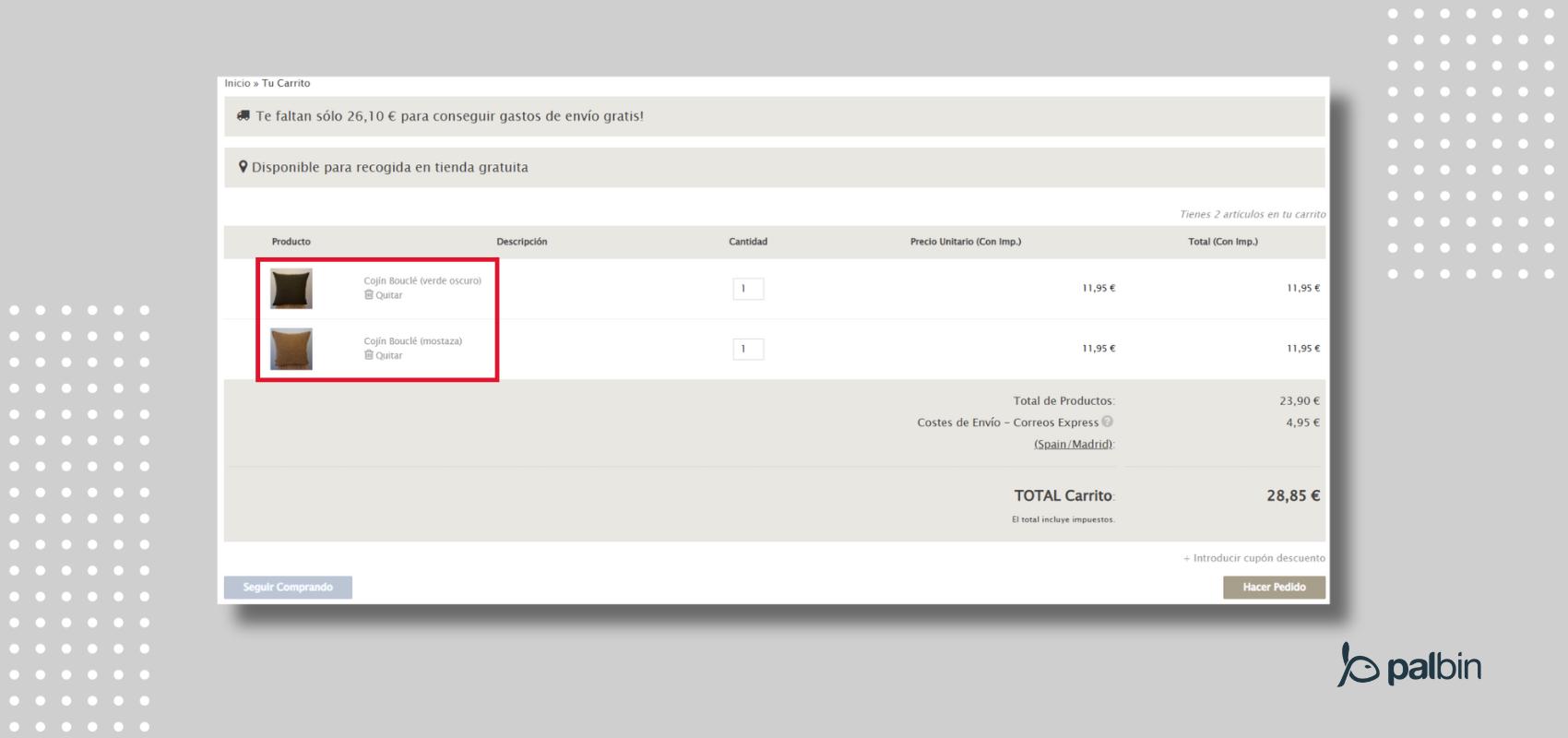Open the Cojín Bouclé (mostaza) product link
Image resolution: width=1568 pixels, height=738 pixels.
(x=413, y=340)
